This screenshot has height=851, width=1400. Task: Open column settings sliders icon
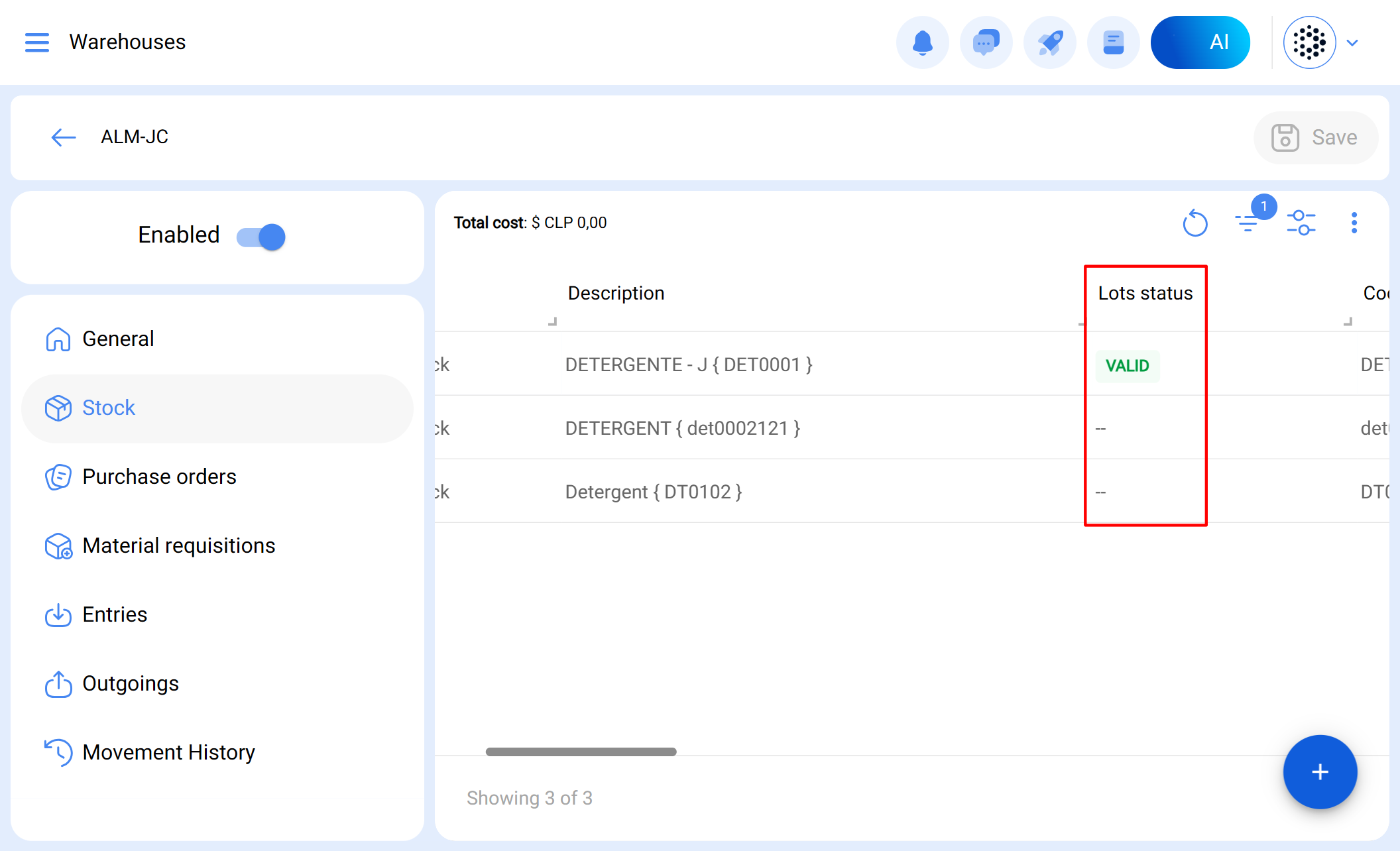click(x=1301, y=223)
